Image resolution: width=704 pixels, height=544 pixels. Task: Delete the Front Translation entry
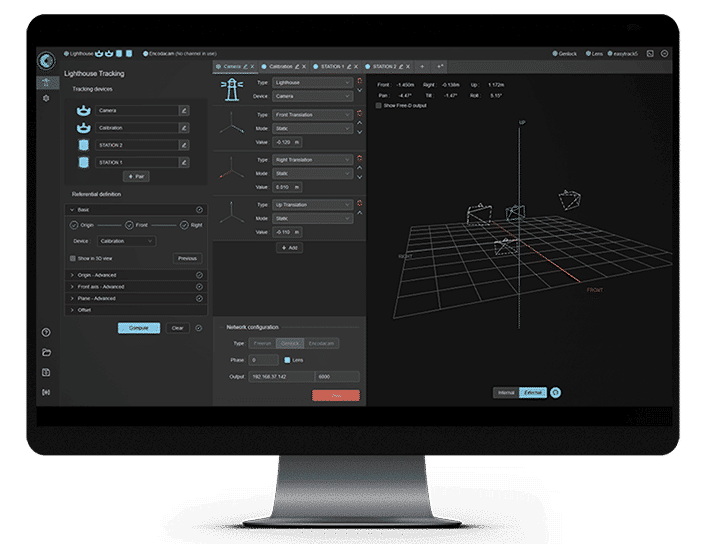360,115
